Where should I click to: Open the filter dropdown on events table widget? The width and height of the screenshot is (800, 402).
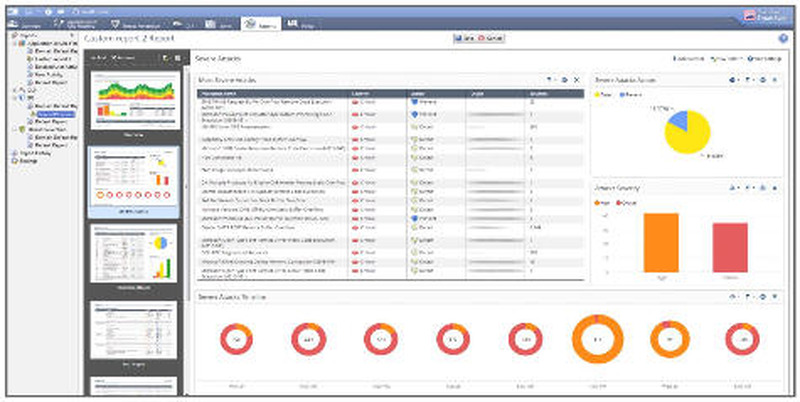tap(551, 79)
